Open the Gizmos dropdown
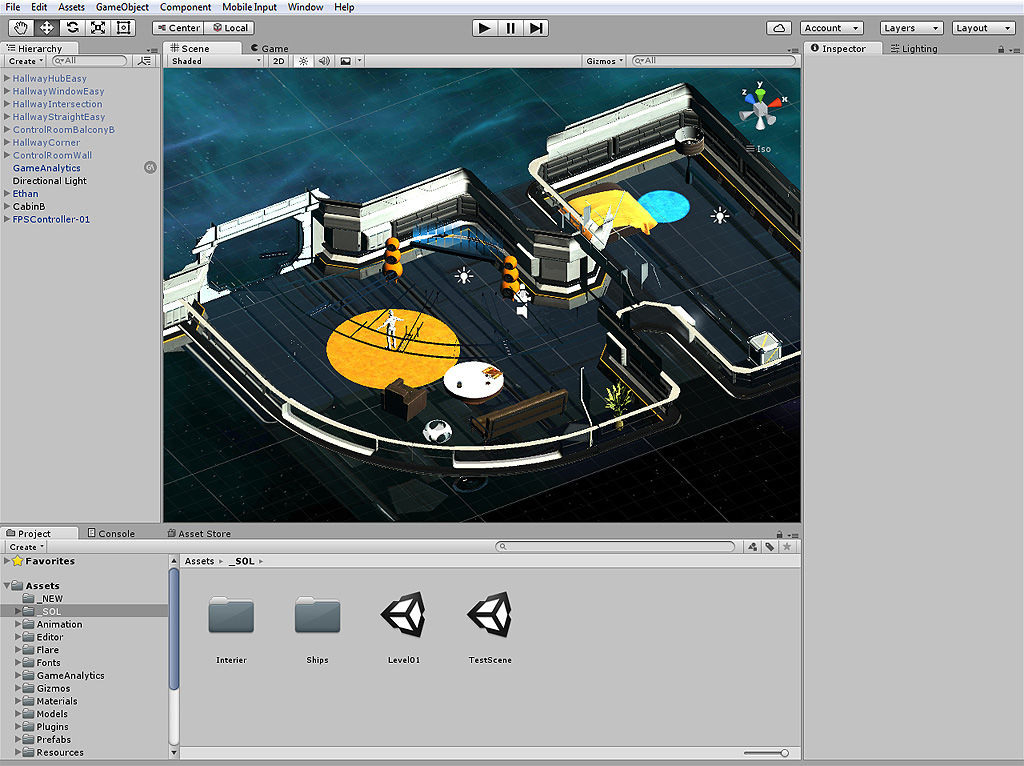 605,61
